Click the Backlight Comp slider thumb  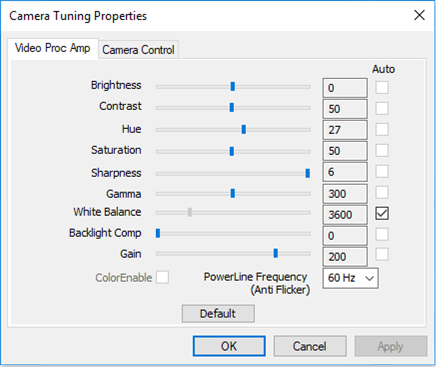(x=158, y=234)
